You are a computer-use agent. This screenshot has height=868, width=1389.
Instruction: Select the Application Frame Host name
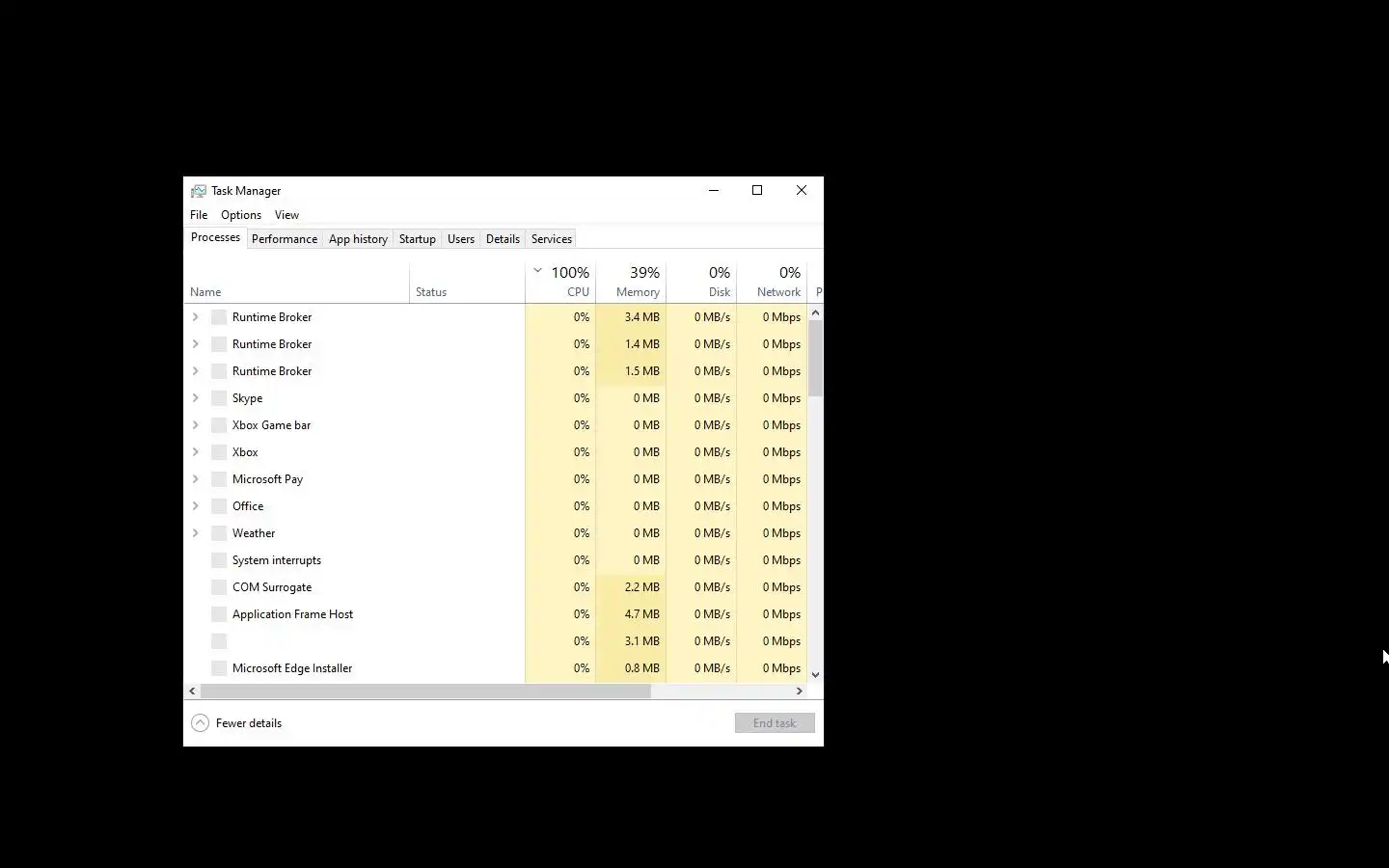292,614
